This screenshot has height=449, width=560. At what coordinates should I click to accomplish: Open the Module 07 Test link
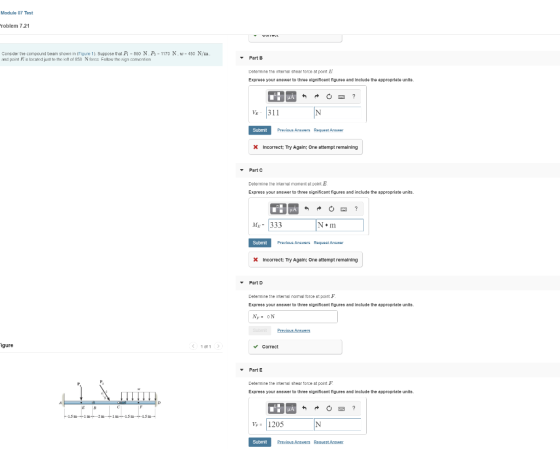click(x=17, y=13)
